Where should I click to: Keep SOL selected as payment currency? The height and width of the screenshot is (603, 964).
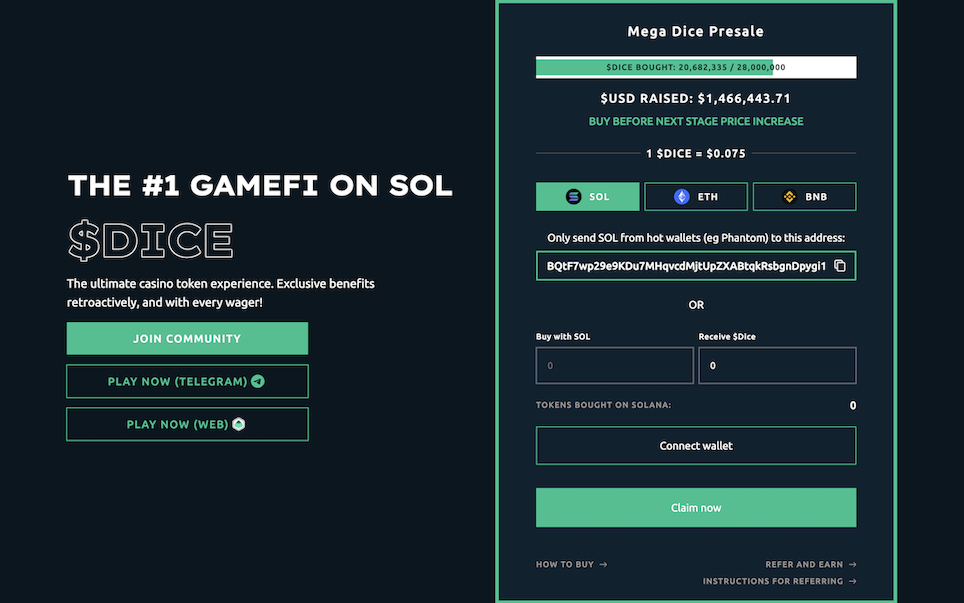click(587, 196)
